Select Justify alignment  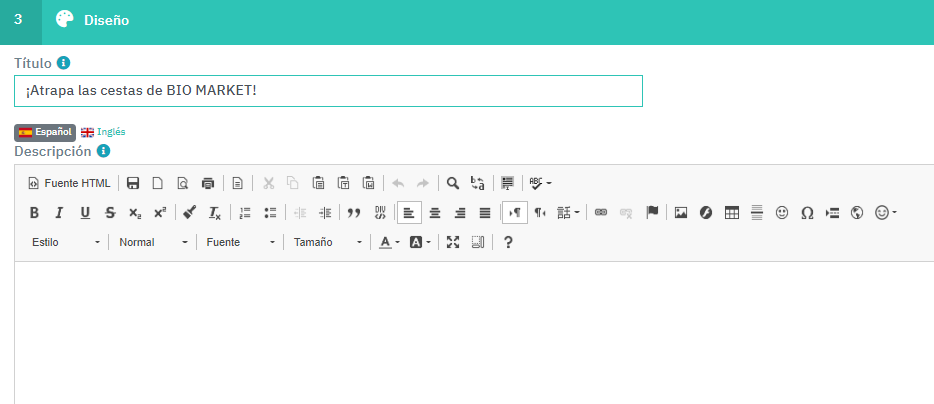(485, 213)
